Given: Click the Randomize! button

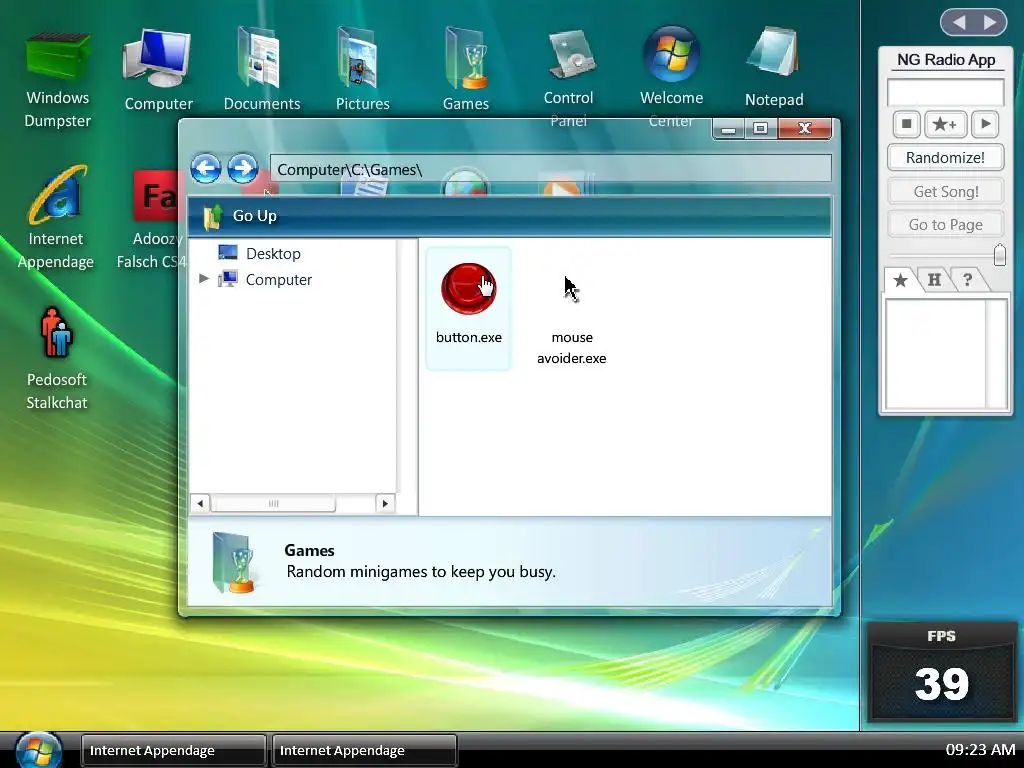Looking at the screenshot, I should 945,157.
